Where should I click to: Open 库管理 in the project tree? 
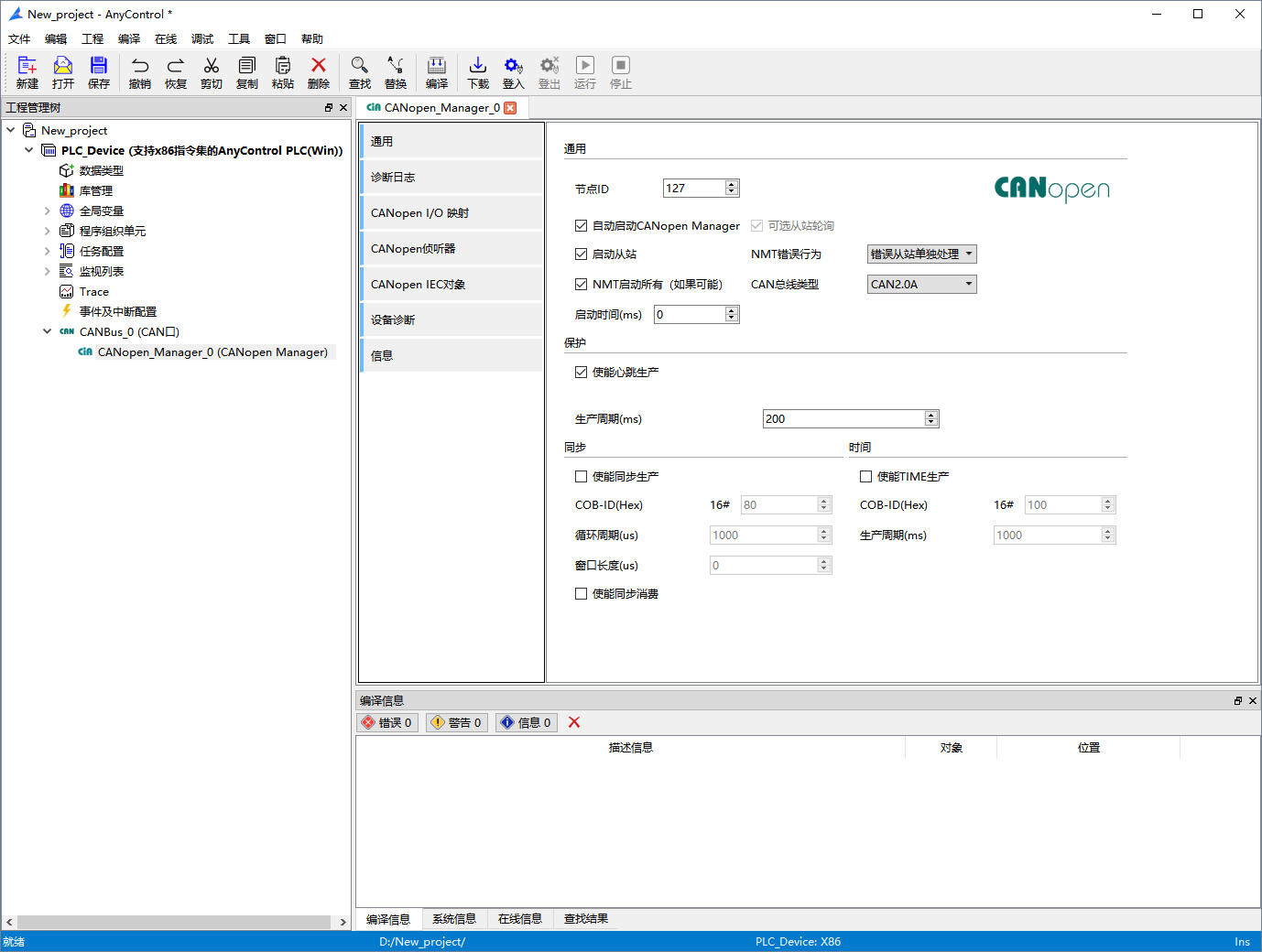pyautogui.click(x=96, y=190)
